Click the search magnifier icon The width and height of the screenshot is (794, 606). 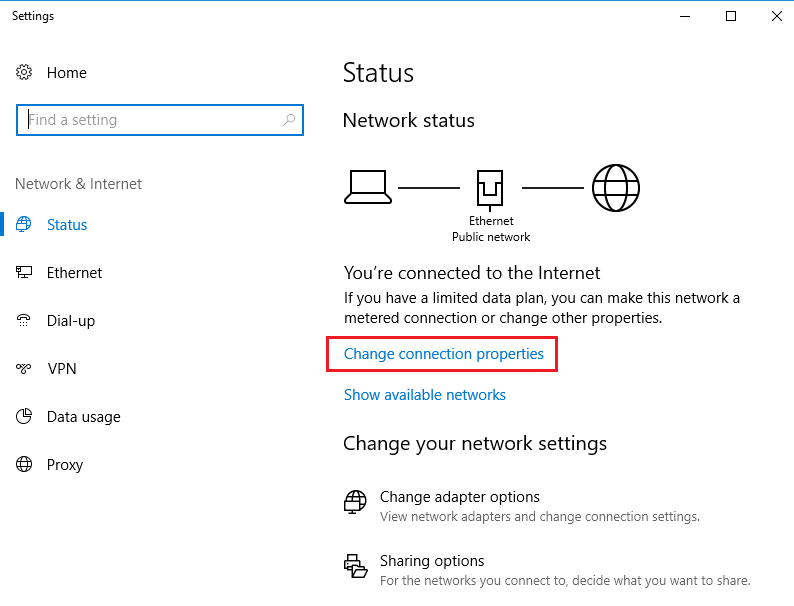coord(289,120)
